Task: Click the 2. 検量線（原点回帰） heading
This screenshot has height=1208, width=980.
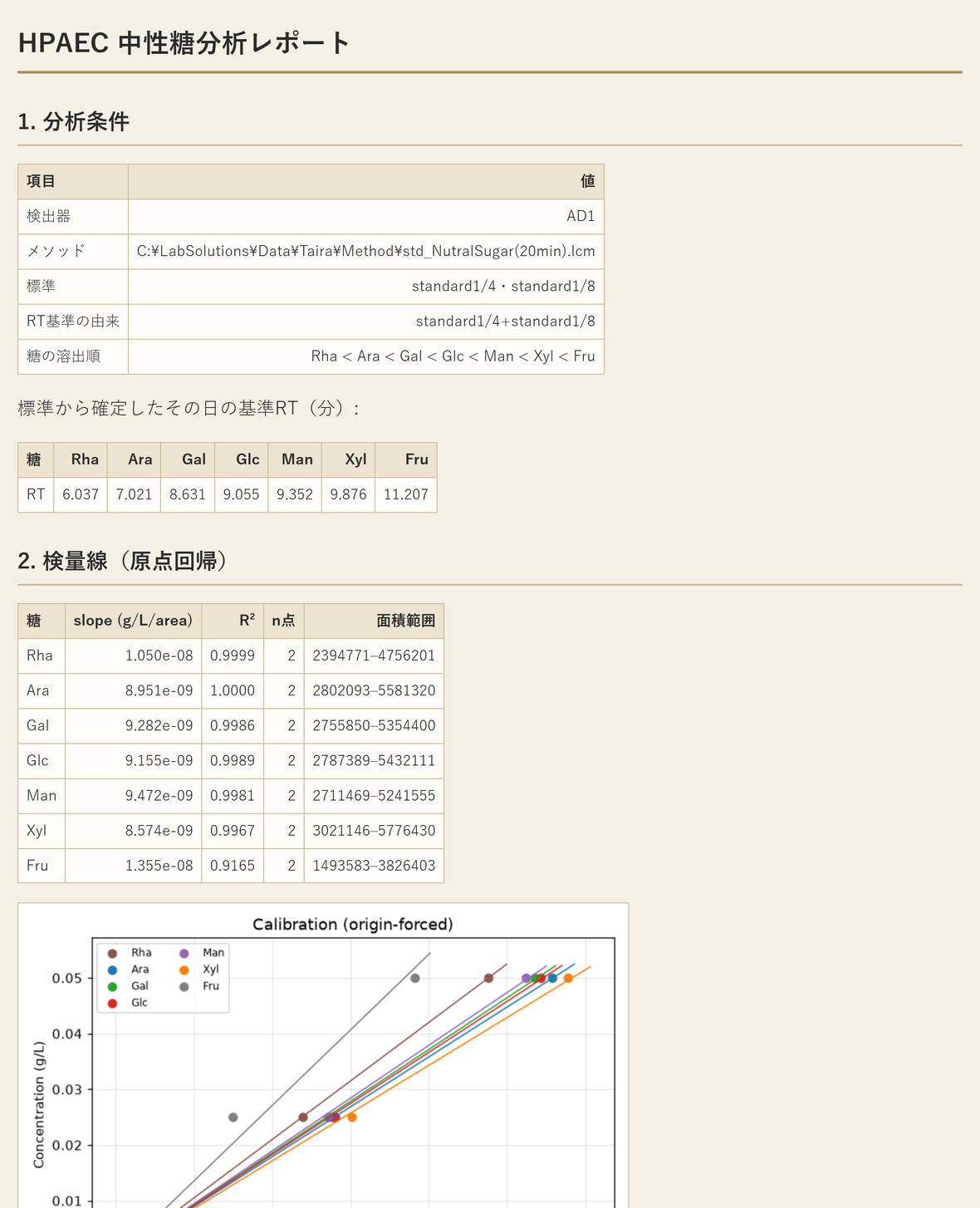Action: coord(122,561)
